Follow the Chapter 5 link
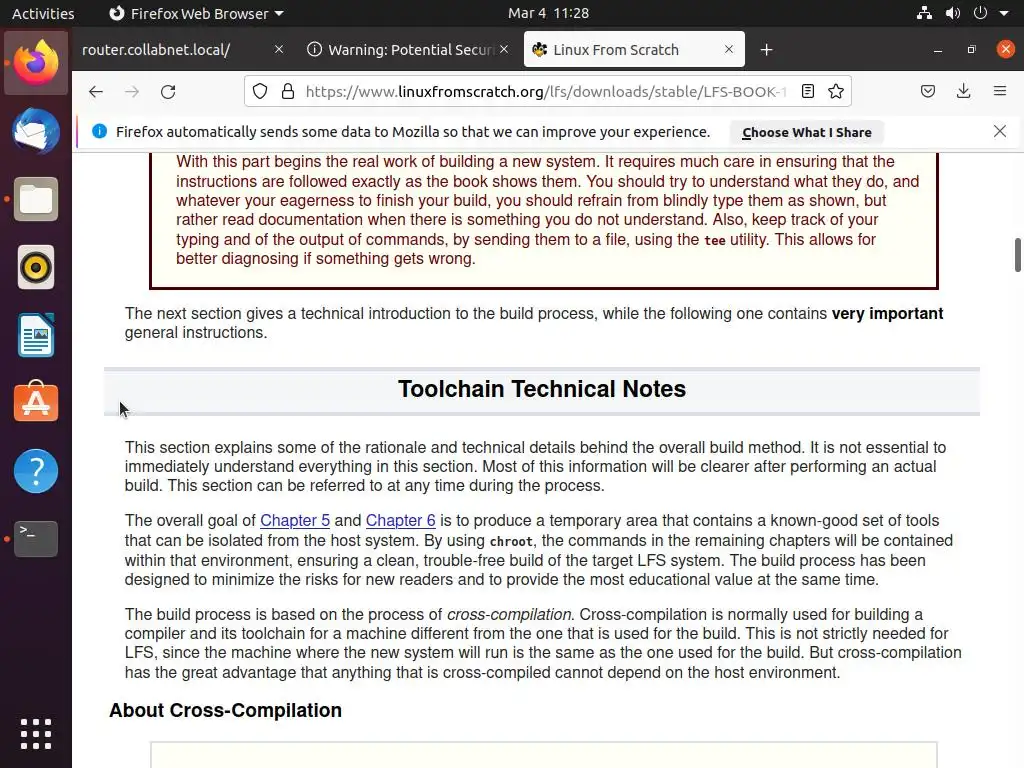Screen dimensions: 1024x768 [295, 520]
